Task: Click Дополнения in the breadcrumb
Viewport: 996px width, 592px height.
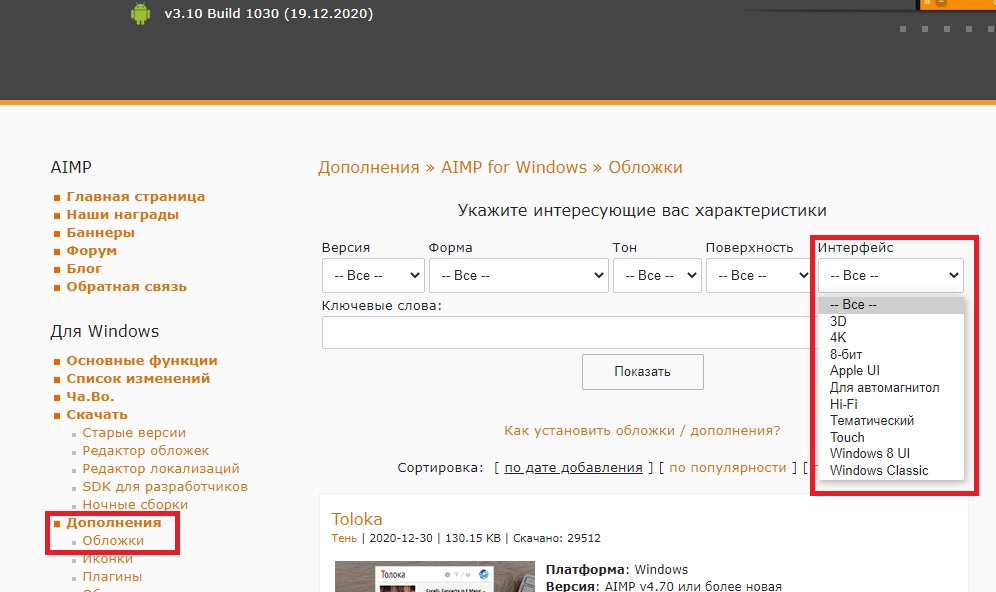Action: [x=368, y=168]
